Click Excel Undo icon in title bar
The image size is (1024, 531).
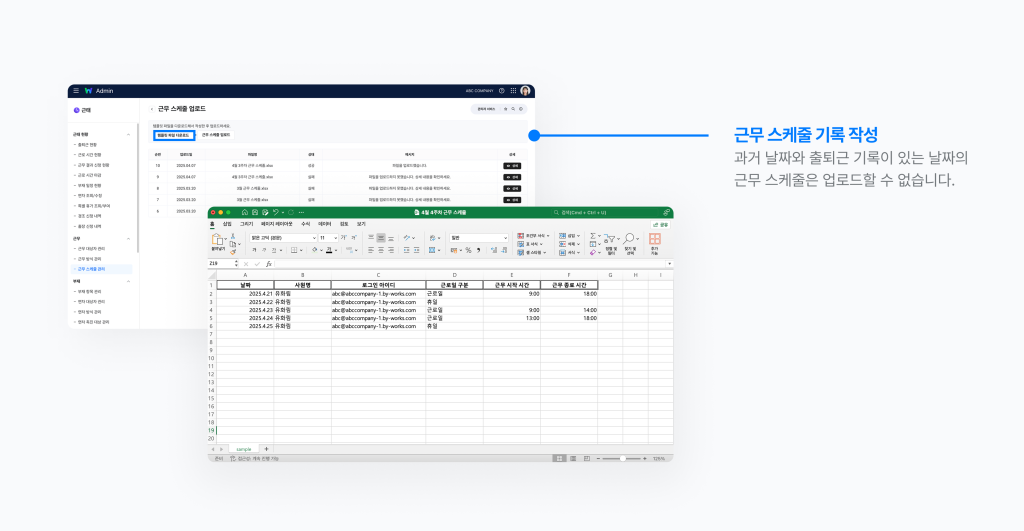[x=276, y=212]
